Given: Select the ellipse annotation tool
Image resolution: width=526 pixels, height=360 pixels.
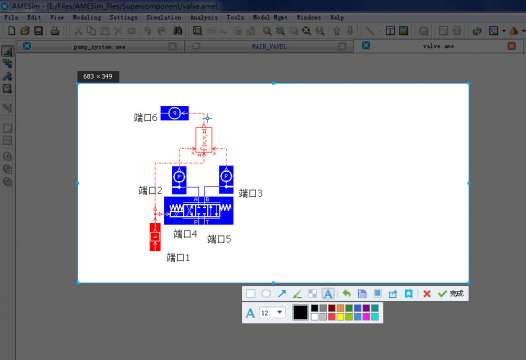Looking at the screenshot, I should tap(266, 294).
